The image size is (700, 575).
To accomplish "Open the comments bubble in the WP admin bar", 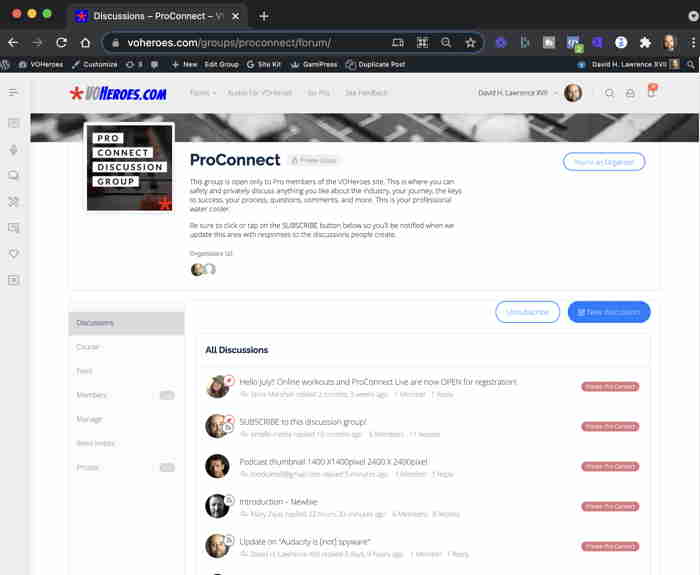I will 154,65.
